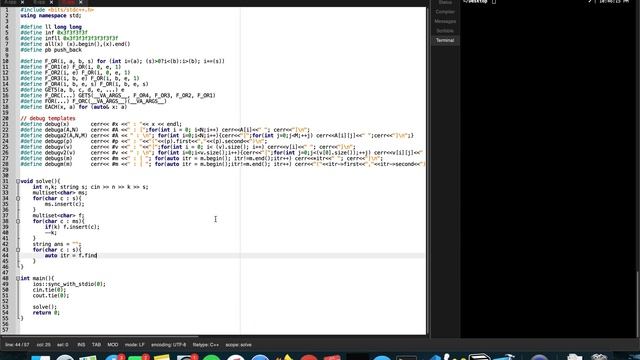Collapse the for loop fold at line 34
The image size is (640, 360).
pyautogui.click(x=18, y=198)
